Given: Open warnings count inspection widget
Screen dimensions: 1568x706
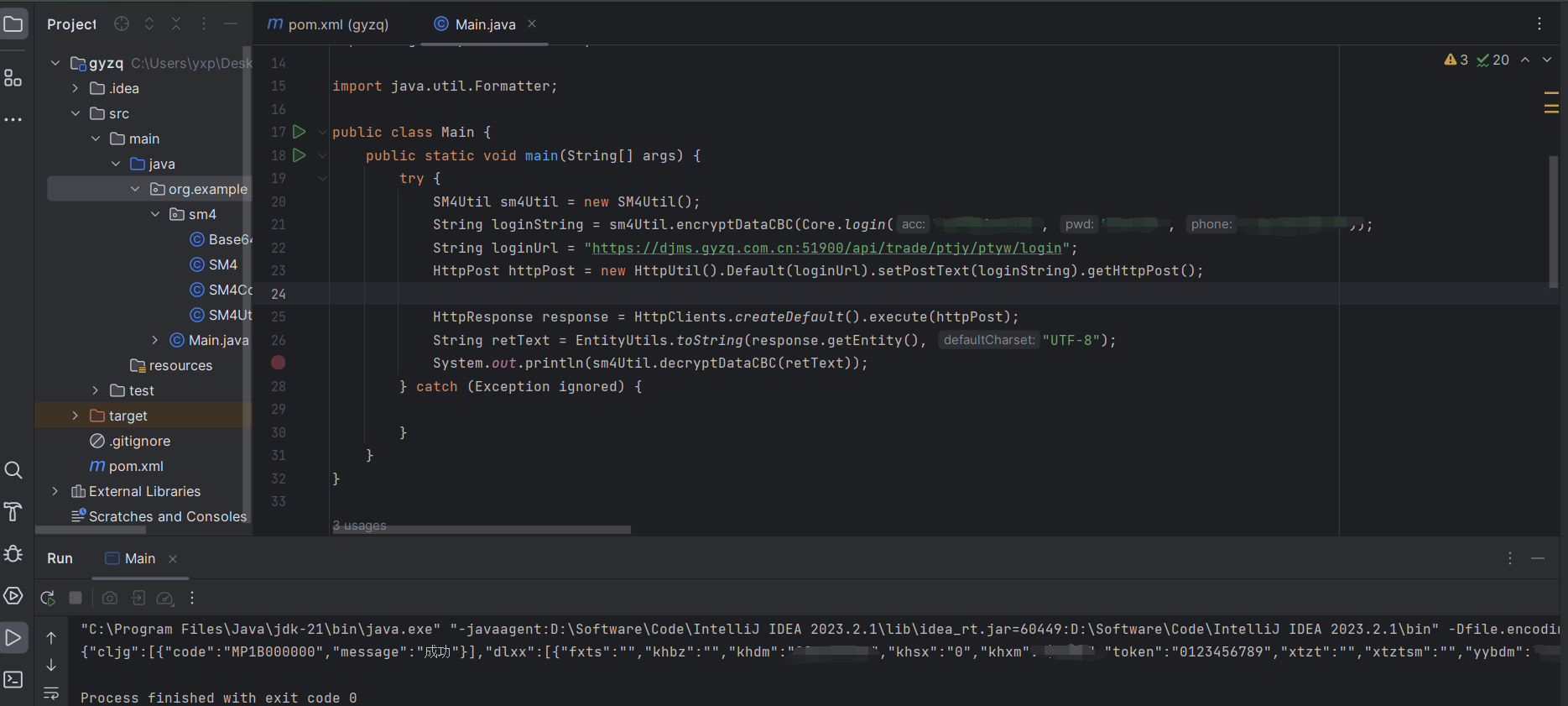Looking at the screenshot, I should click(x=1456, y=60).
